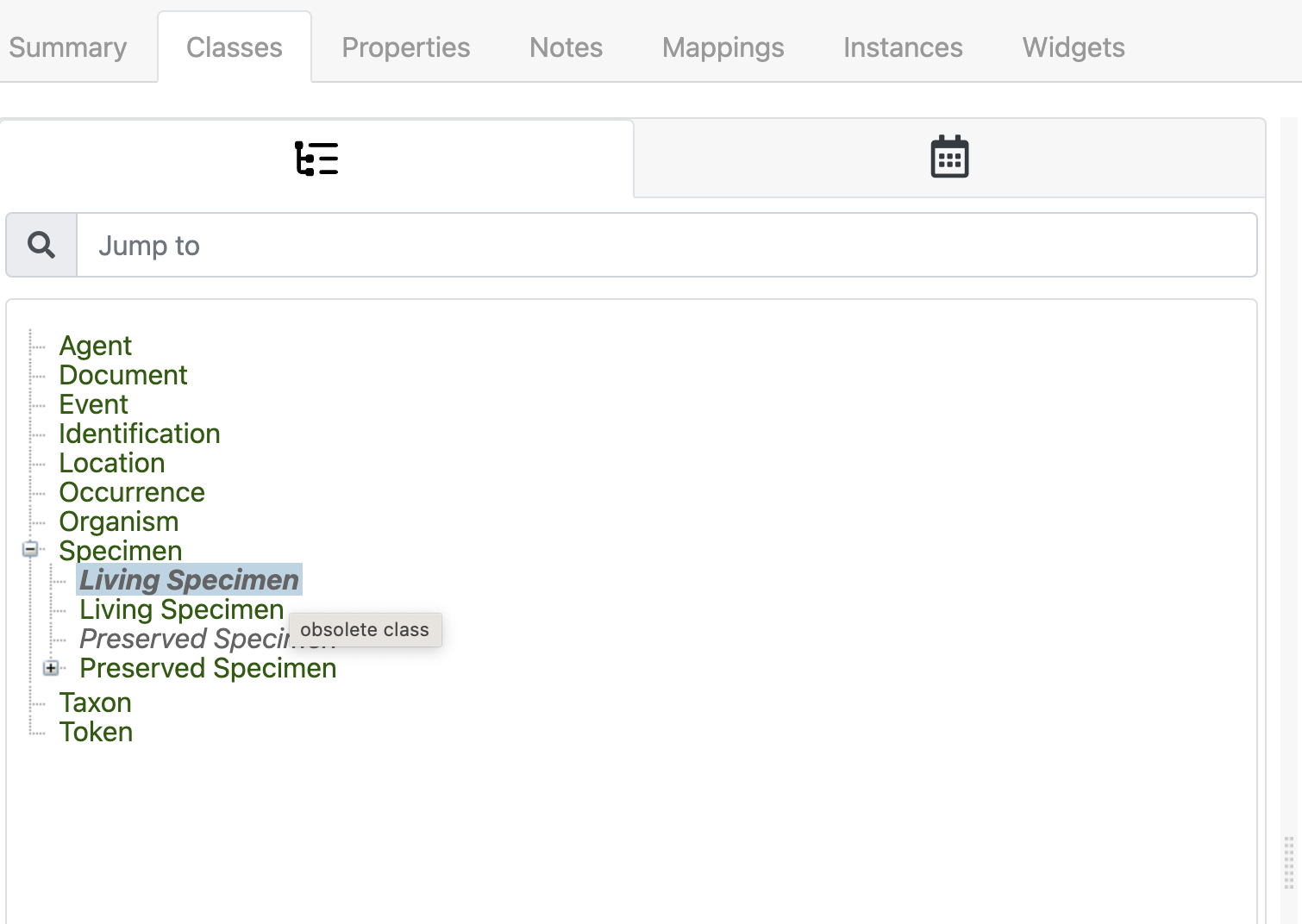Screen dimensions: 1302x924
Task: Go to the Notes tab
Action: (565, 47)
